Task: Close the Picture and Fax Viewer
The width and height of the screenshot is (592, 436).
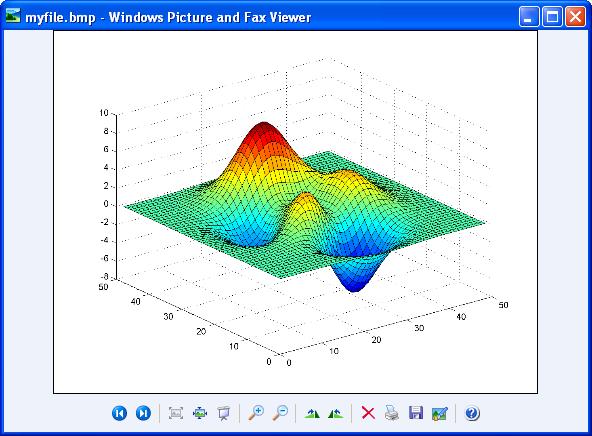Action: tap(575, 17)
